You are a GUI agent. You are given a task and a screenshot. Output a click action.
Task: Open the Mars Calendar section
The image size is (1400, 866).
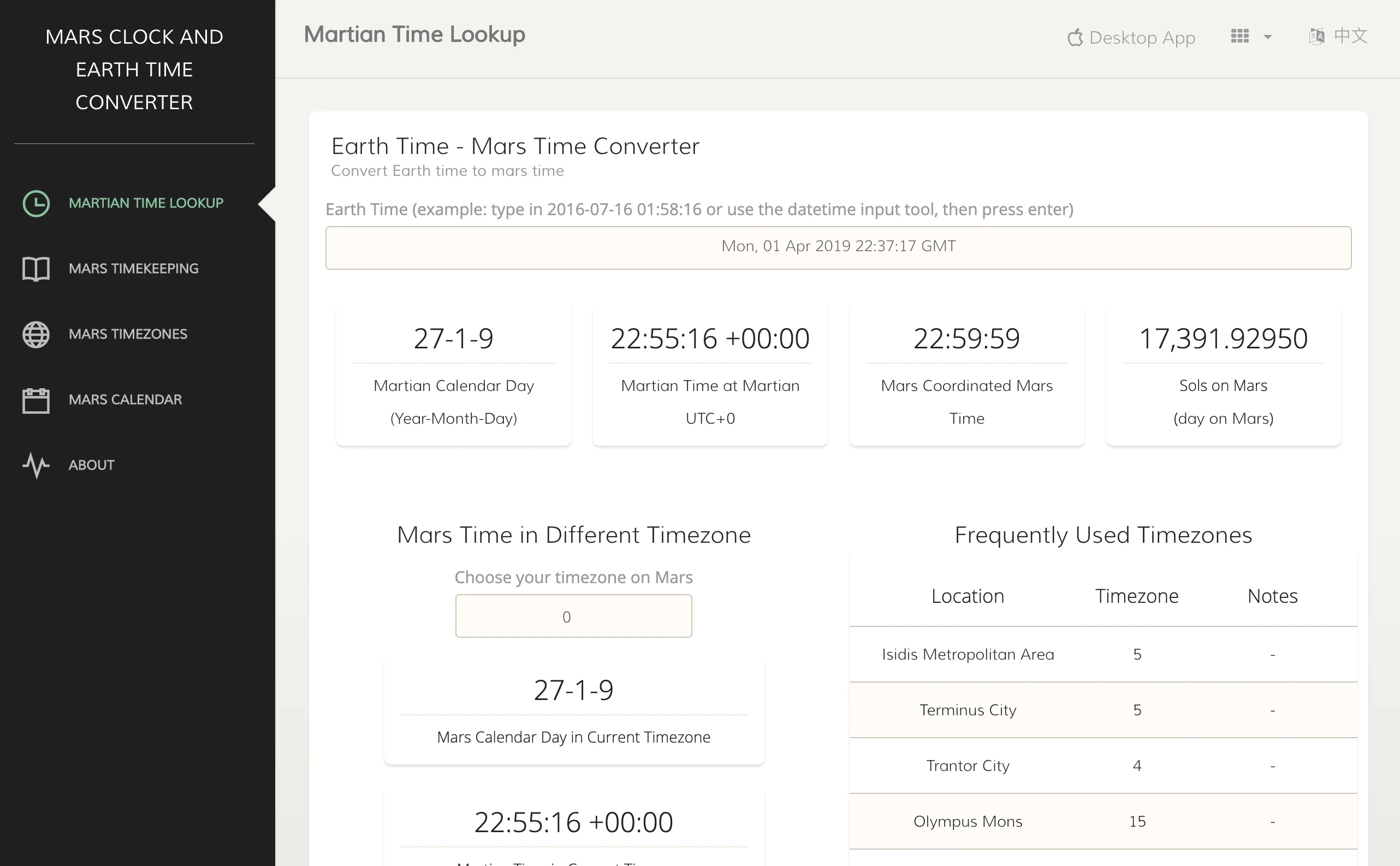pos(126,400)
